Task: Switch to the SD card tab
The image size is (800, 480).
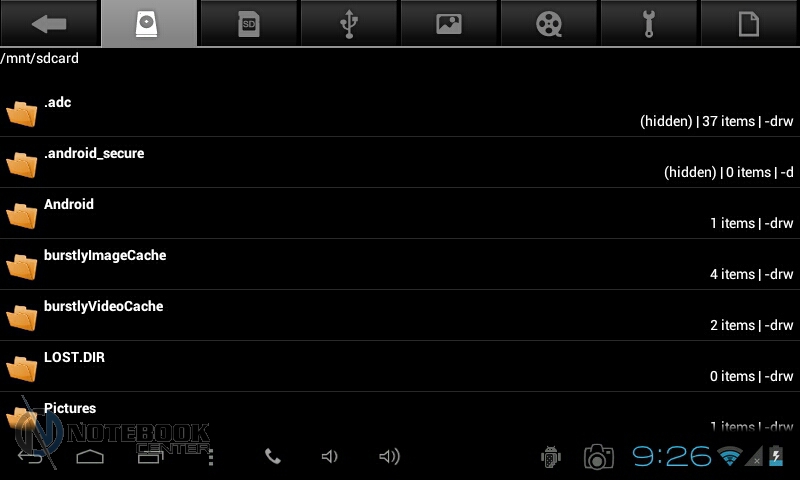Action: [249, 23]
